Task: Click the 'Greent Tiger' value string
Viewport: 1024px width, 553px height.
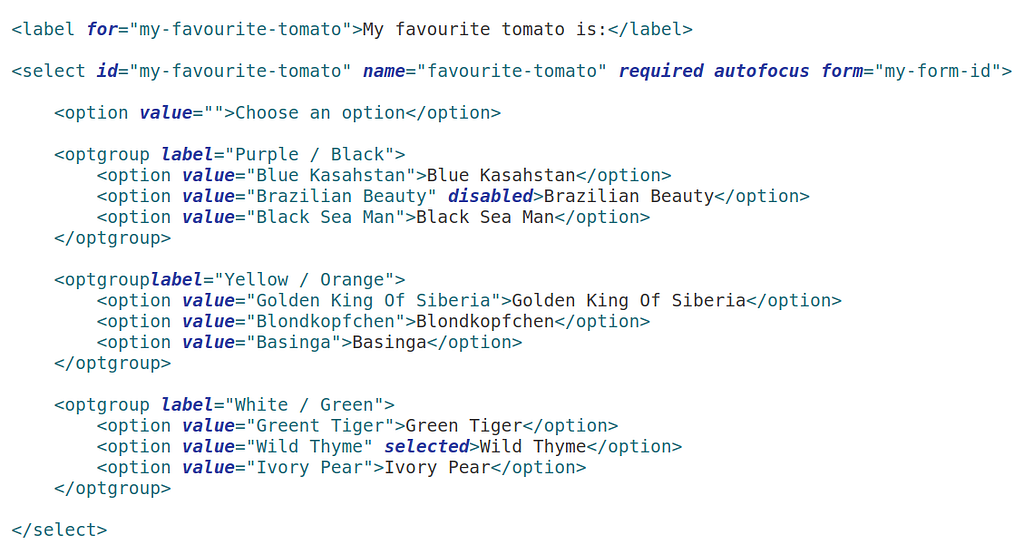Action: coord(320,426)
